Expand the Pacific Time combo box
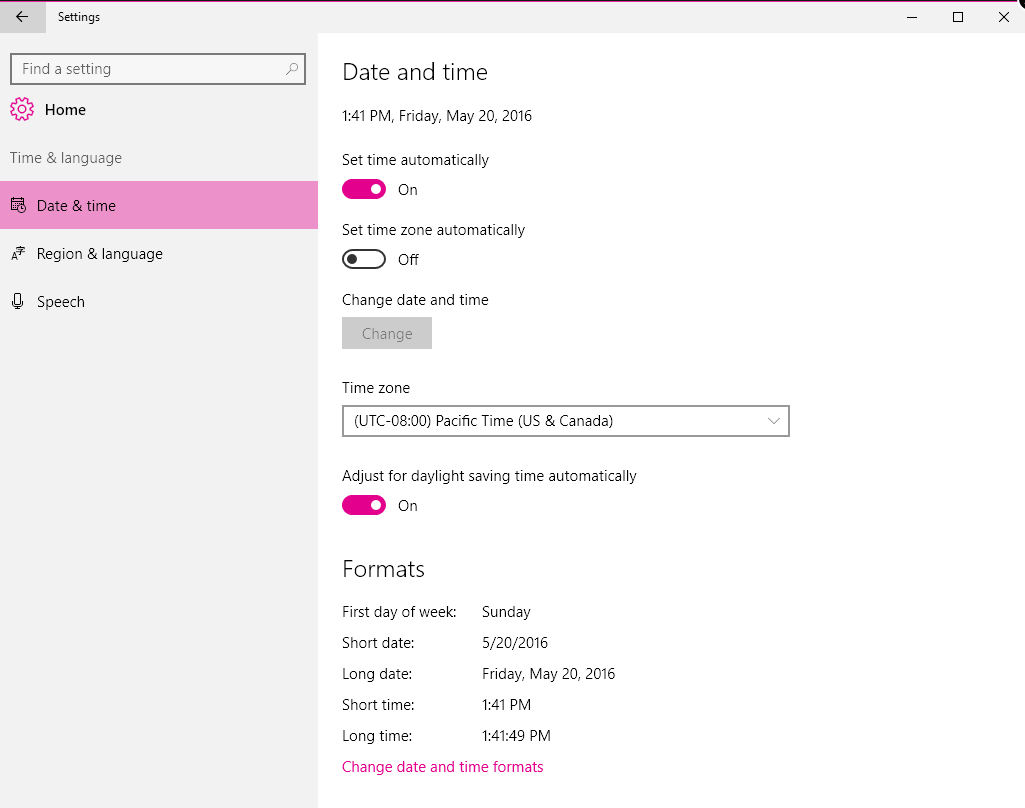The width and height of the screenshot is (1025, 808). pos(566,421)
